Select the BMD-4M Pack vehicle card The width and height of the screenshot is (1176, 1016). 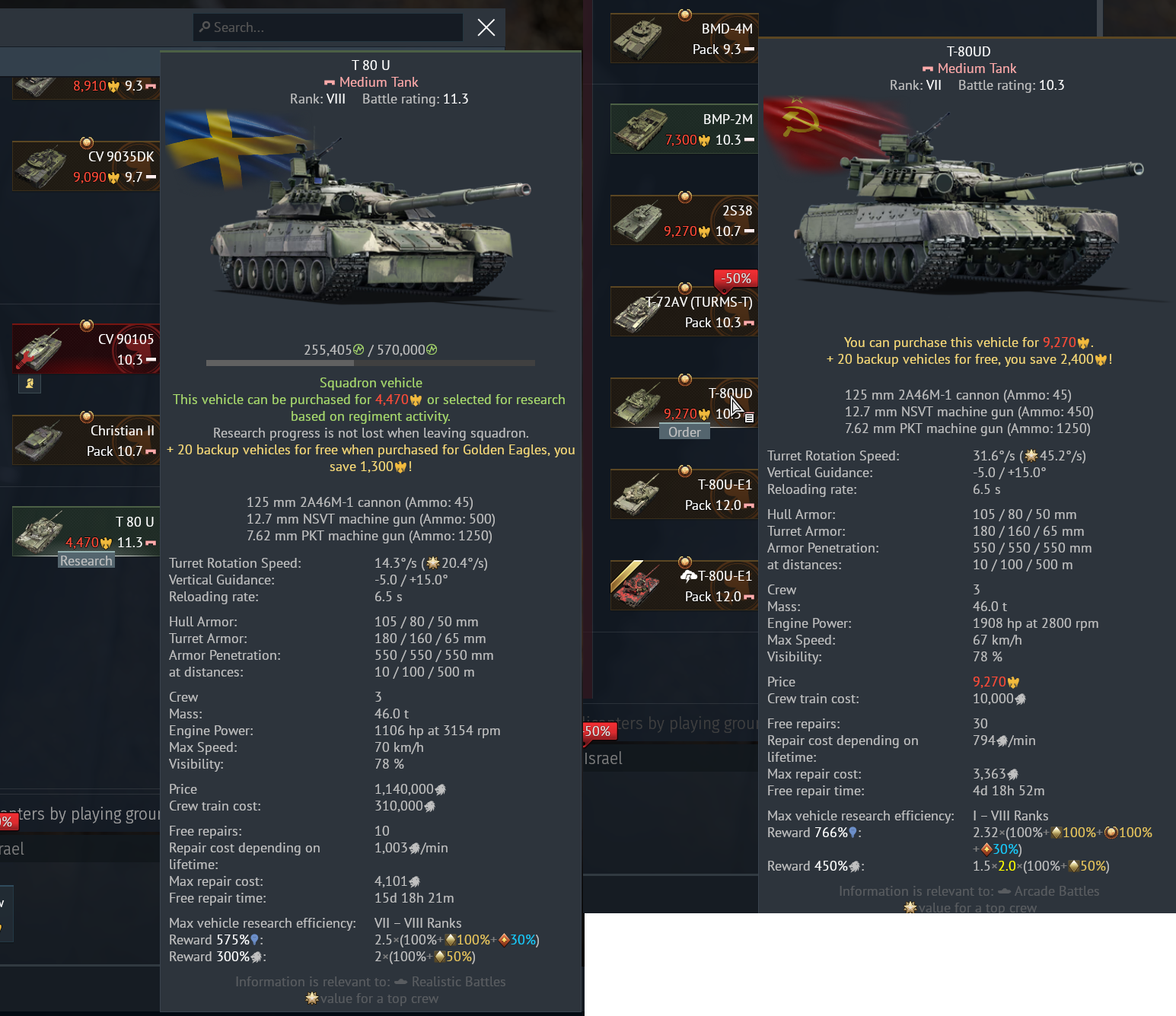coord(684,38)
